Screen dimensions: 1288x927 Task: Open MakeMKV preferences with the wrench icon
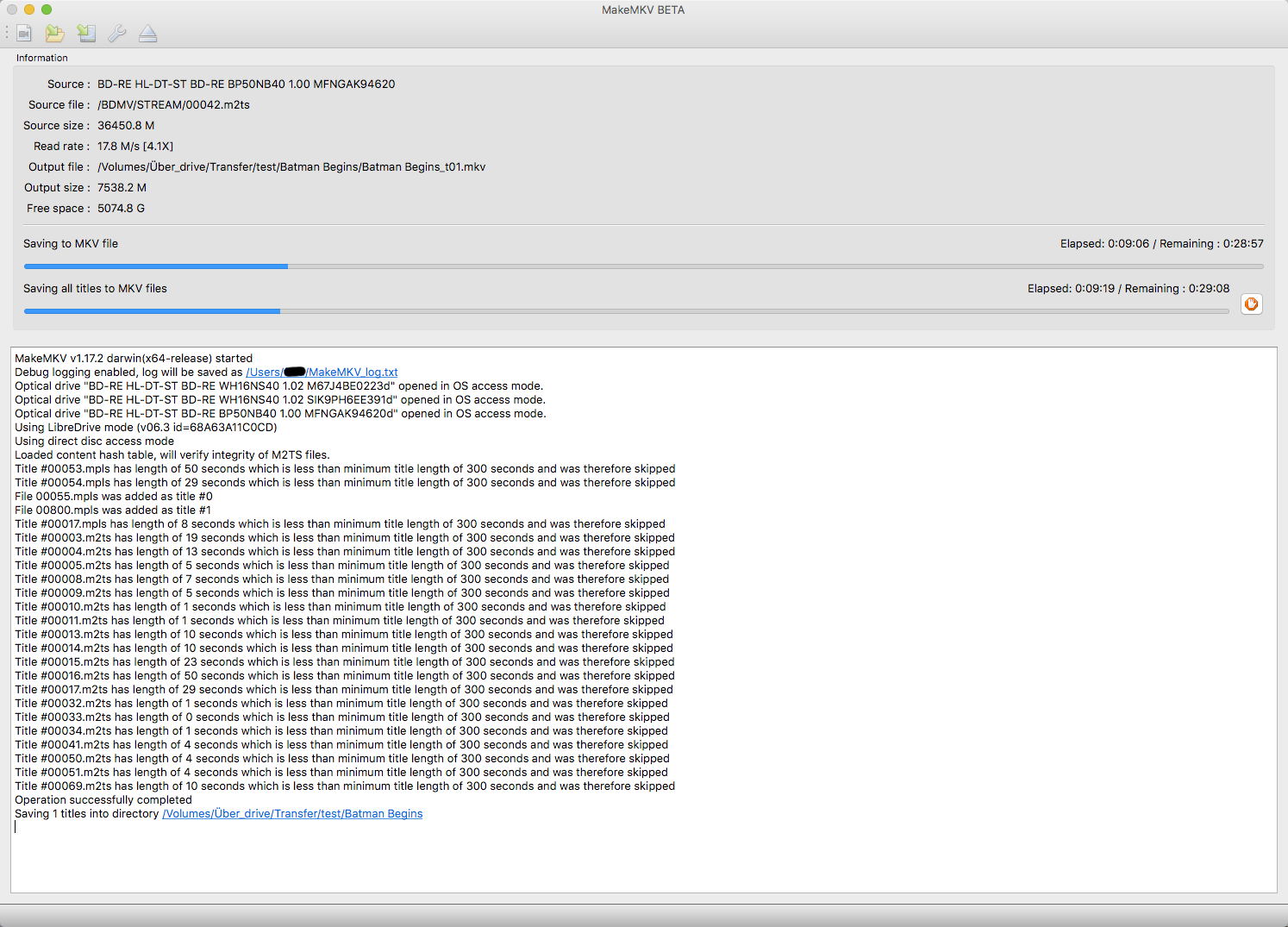[117, 33]
